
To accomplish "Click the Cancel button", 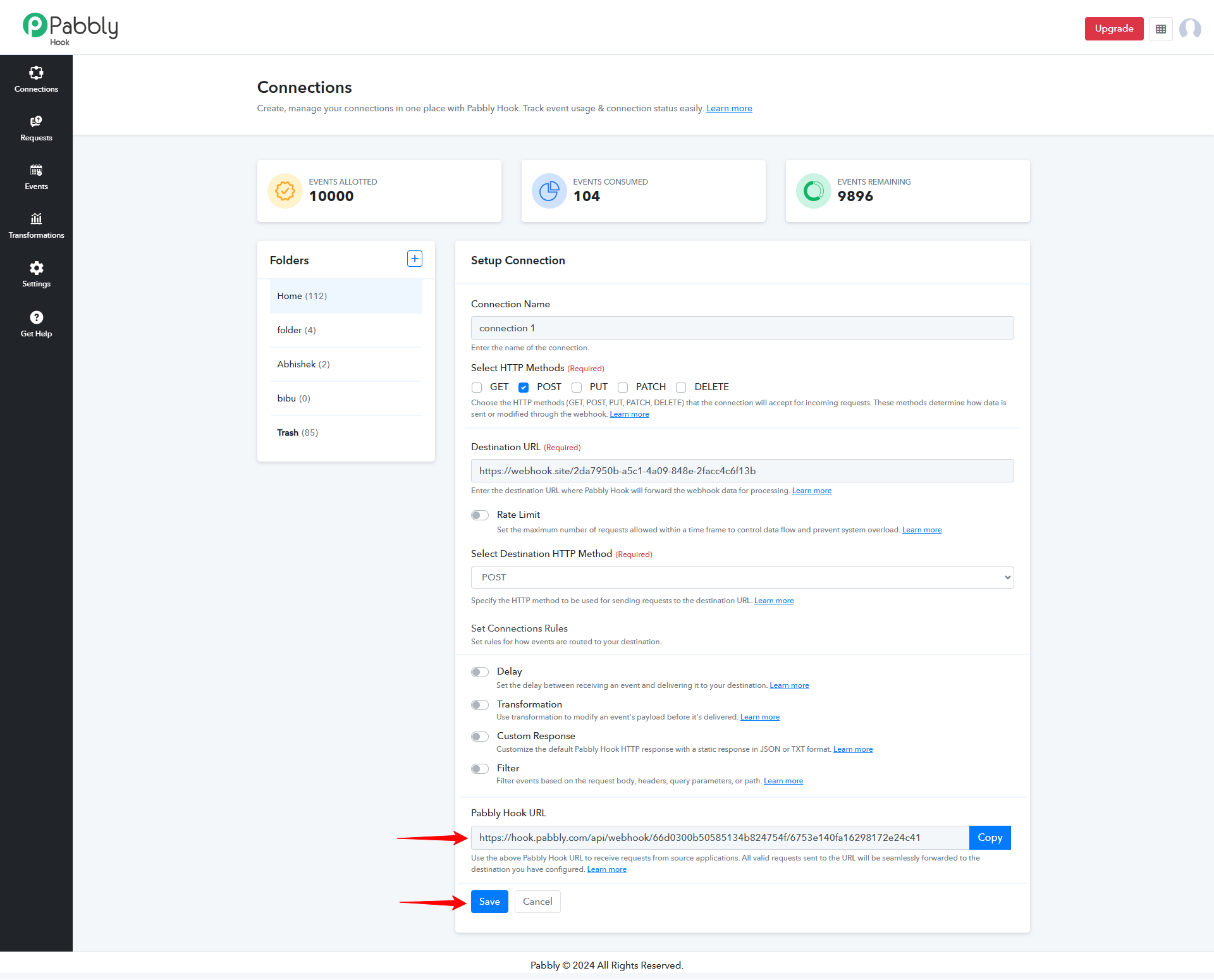I will point(537,902).
